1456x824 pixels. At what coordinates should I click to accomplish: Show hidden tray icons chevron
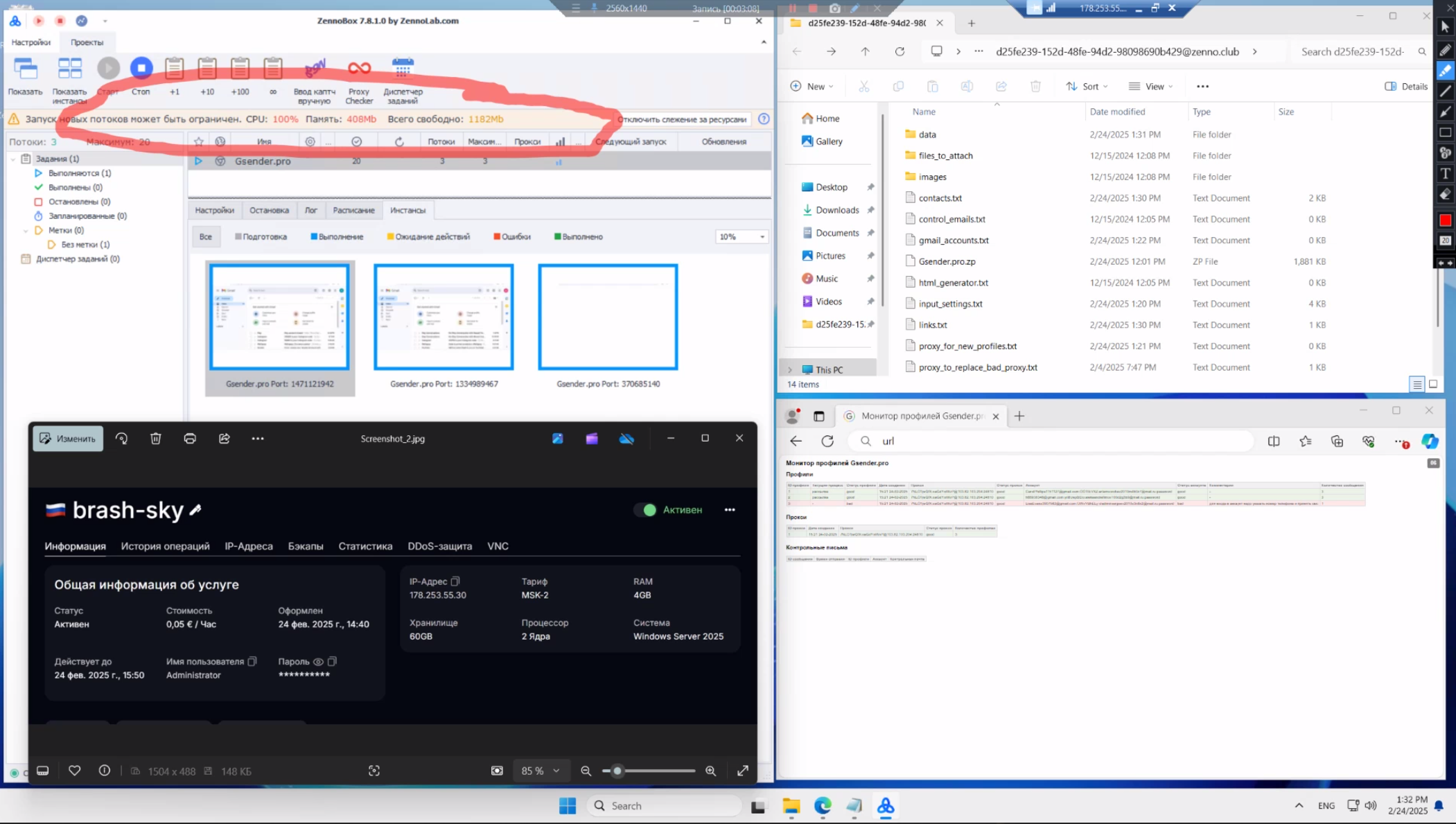pyautogui.click(x=1299, y=805)
